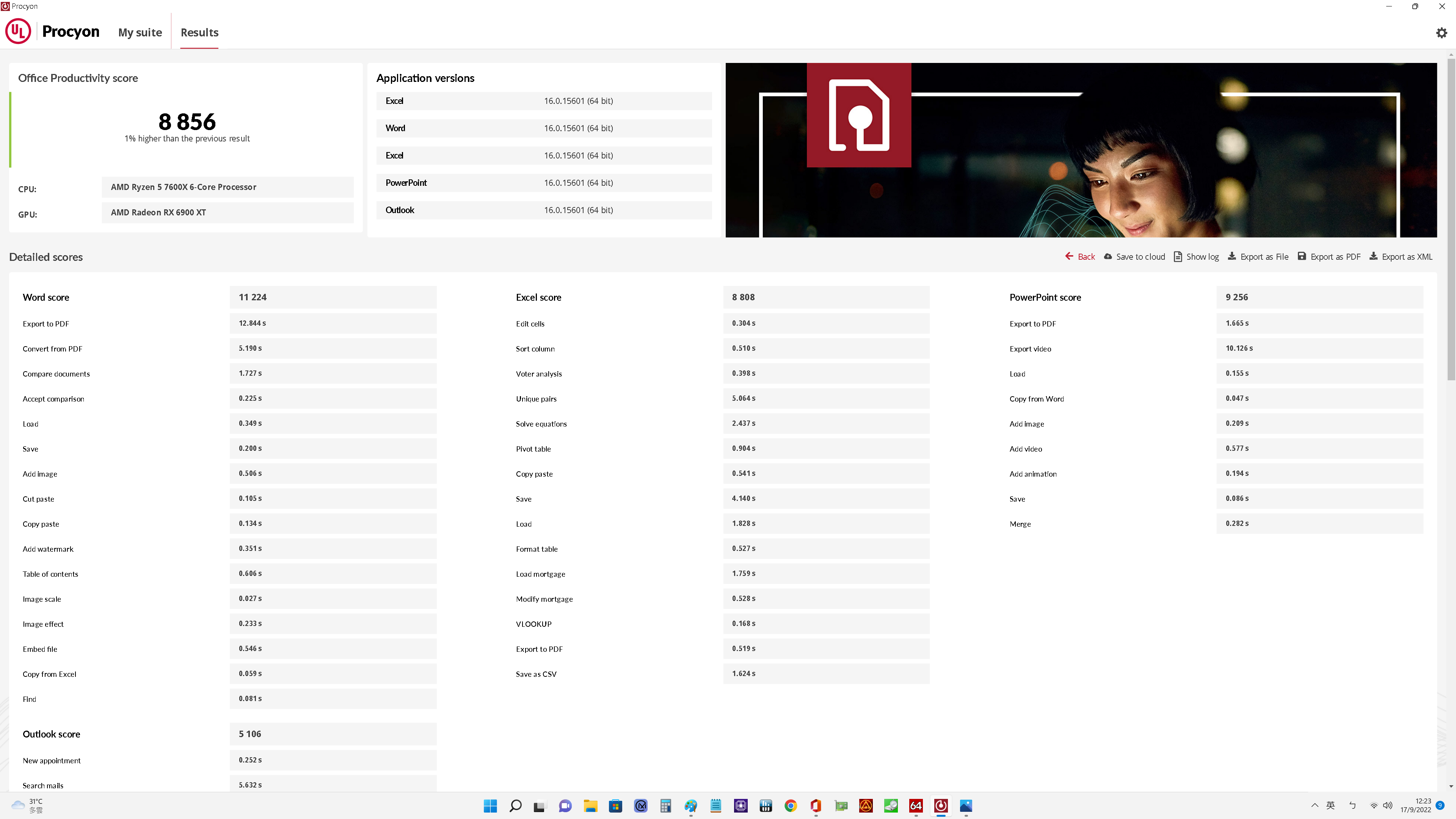Screen dimensions: 1456x819
Task: Click the Table of contents label
Action: pyautogui.click(x=50, y=574)
